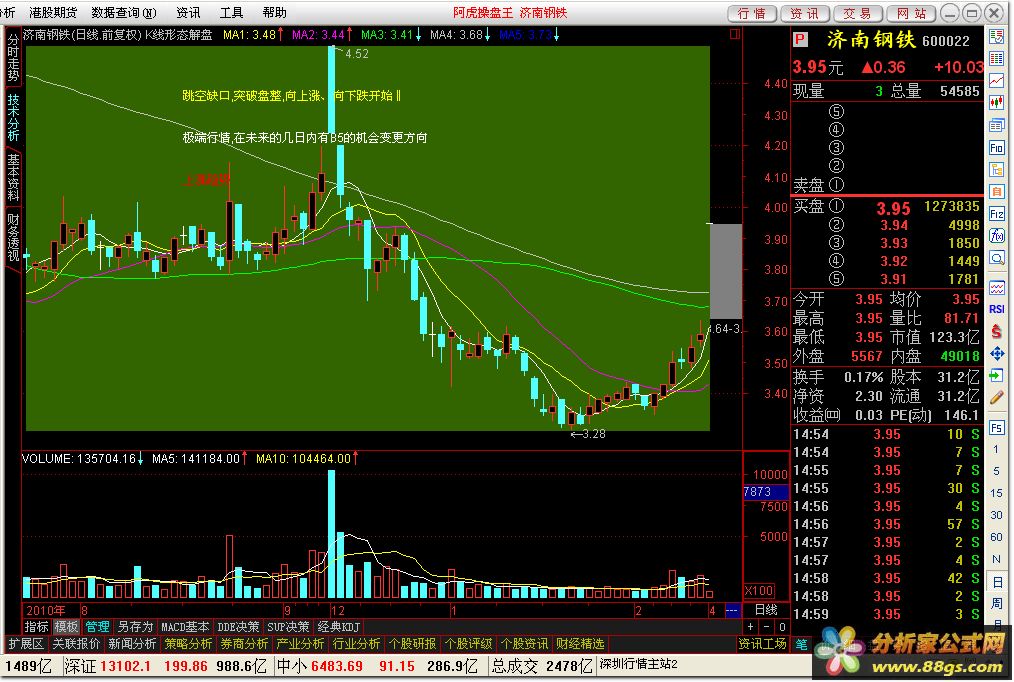Select the 30-minute period button

click(997, 515)
